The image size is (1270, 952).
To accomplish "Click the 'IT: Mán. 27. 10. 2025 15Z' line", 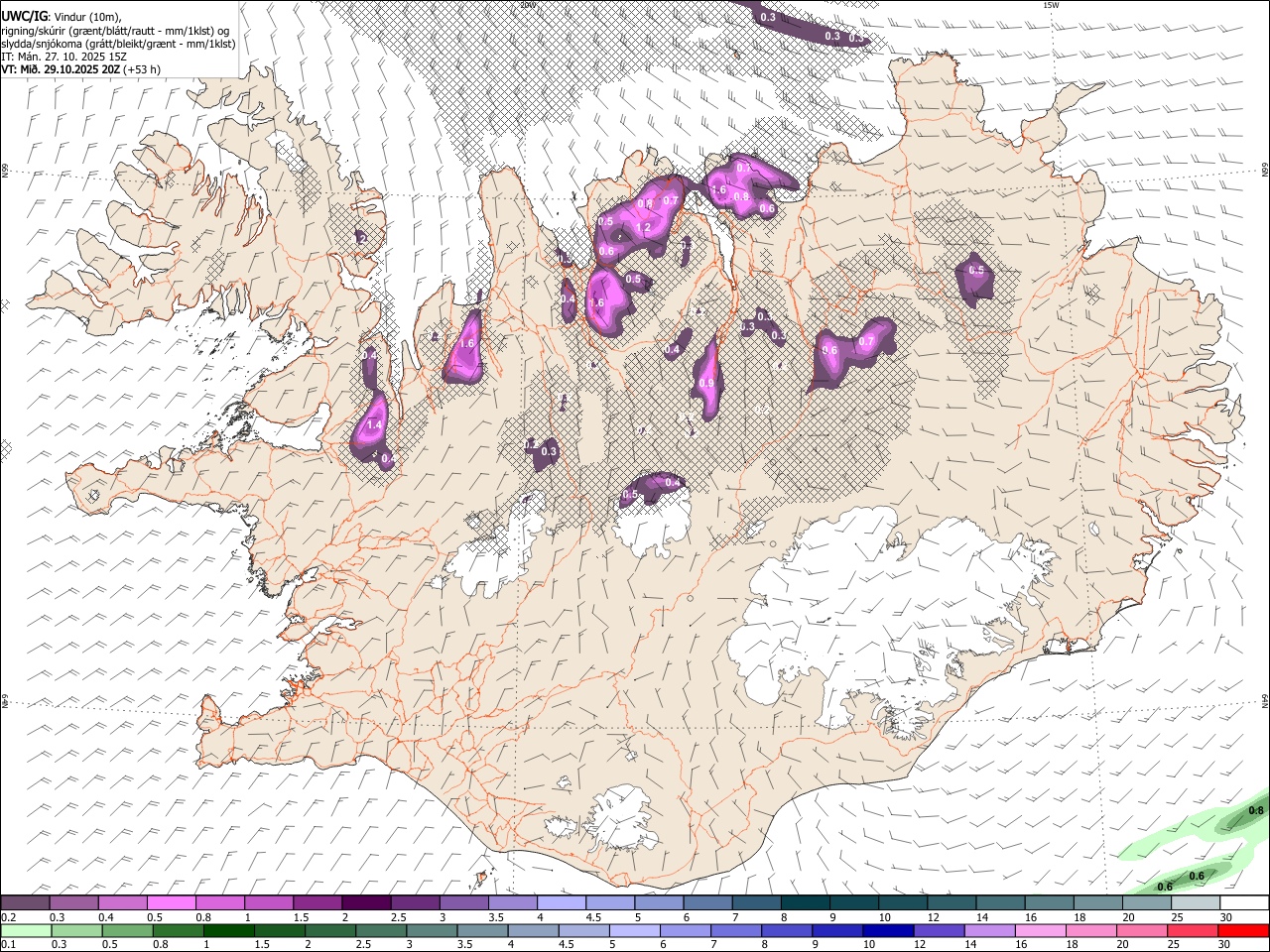I will pos(63,57).
